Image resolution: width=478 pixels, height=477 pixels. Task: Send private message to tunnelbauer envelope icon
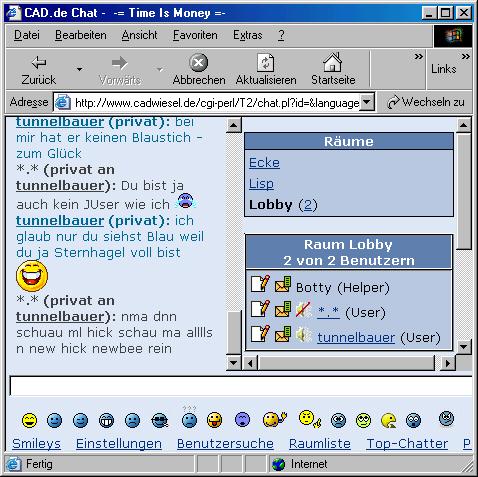283,334
